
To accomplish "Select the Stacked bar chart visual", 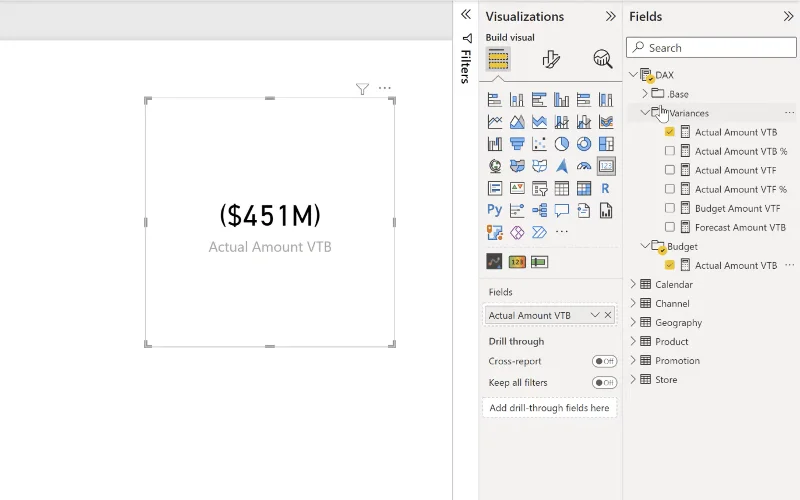I will point(494,99).
